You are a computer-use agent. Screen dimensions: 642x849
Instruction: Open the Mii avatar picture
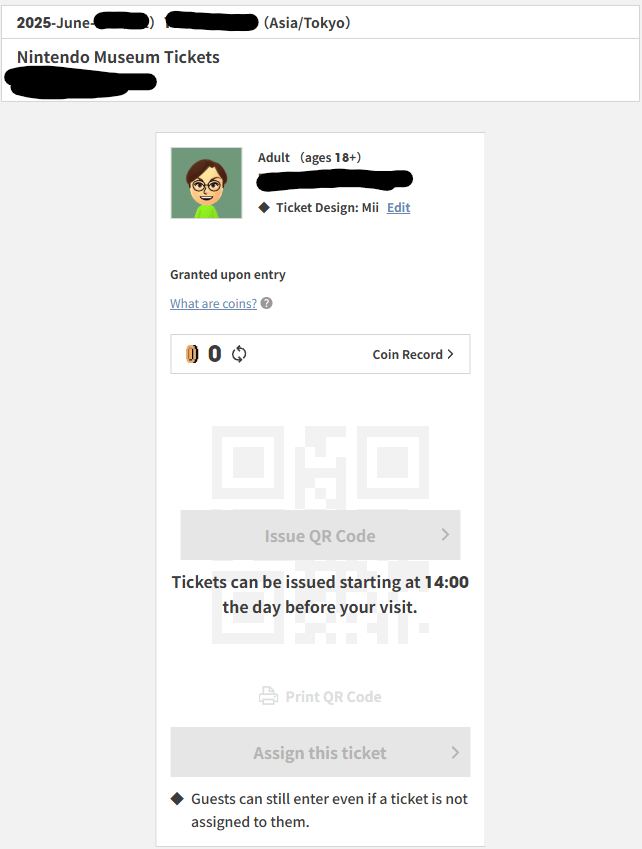(x=206, y=183)
